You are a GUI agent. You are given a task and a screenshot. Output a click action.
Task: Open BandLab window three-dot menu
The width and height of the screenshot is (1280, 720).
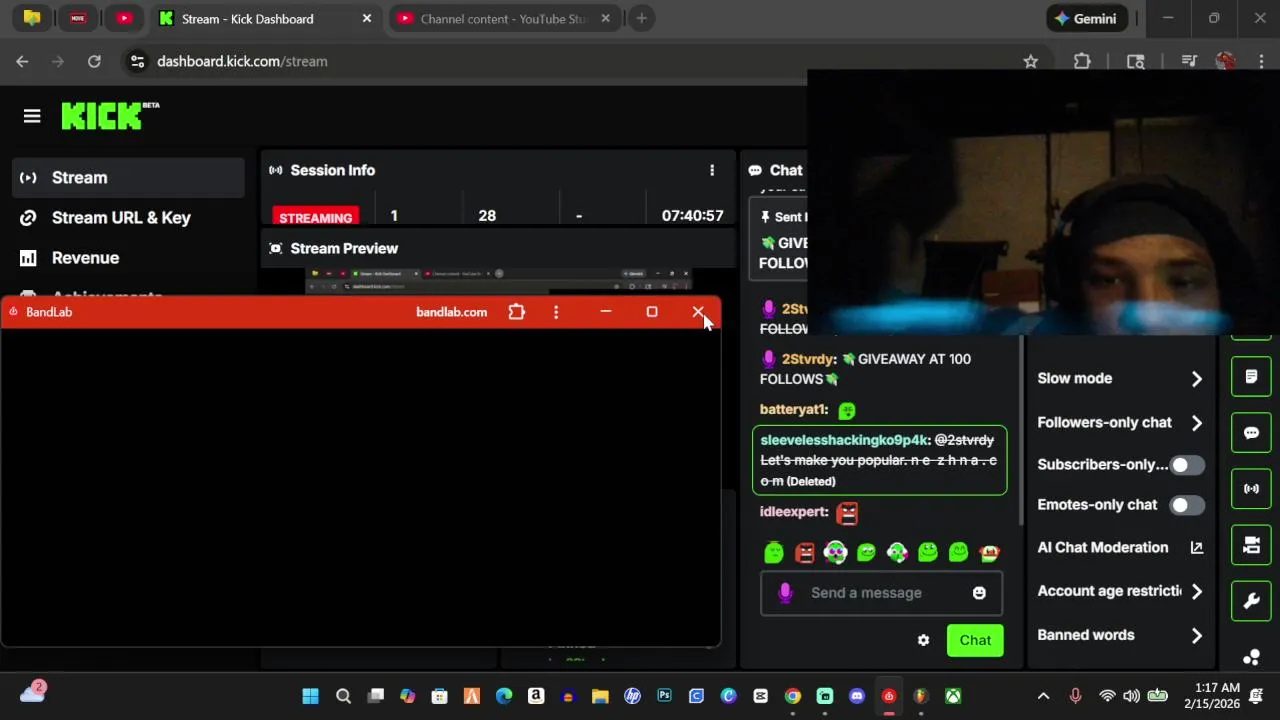[556, 312]
